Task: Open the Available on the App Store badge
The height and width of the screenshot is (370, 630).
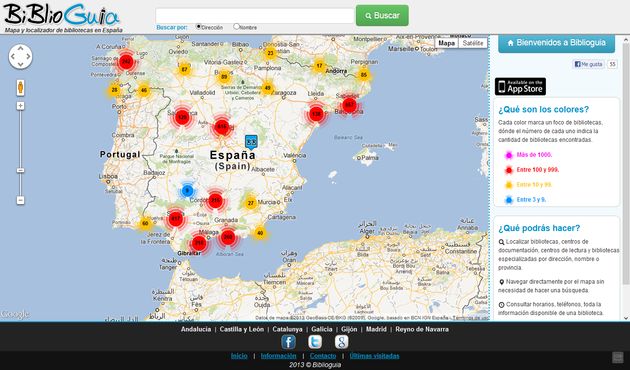Action: [x=520, y=86]
